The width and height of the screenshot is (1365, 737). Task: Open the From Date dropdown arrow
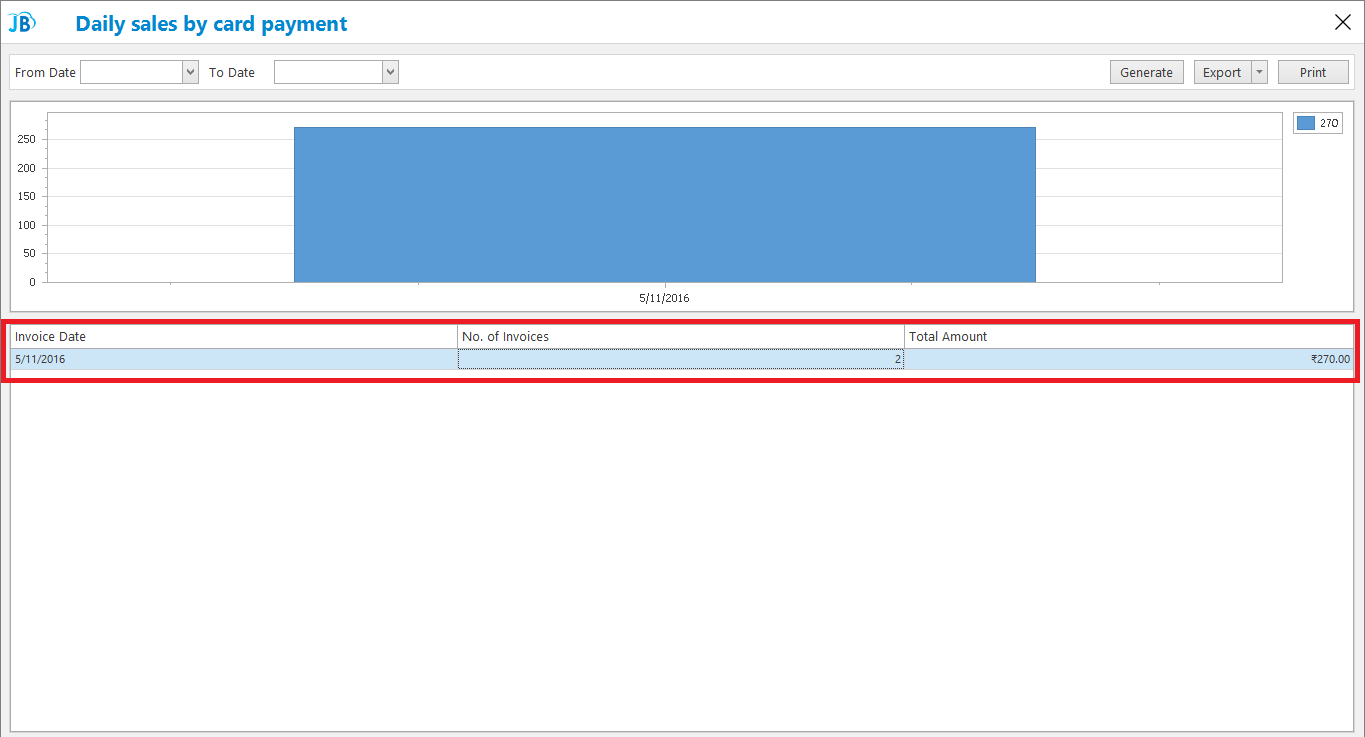190,72
